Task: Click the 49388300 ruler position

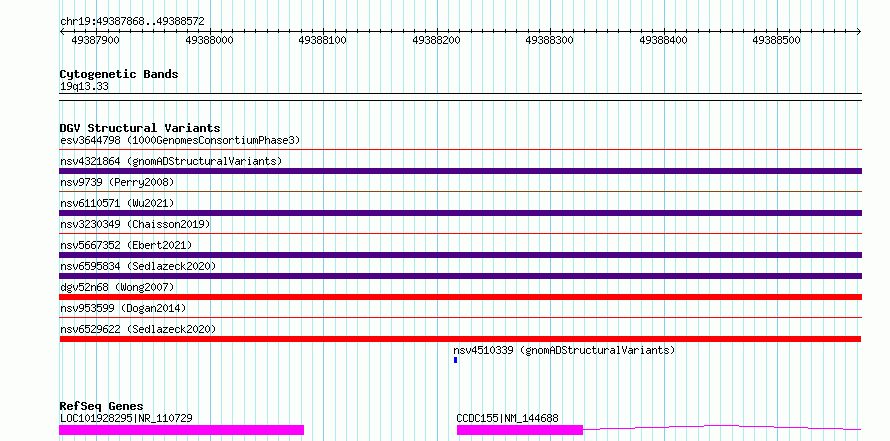Action: pyautogui.click(x=549, y=40)
